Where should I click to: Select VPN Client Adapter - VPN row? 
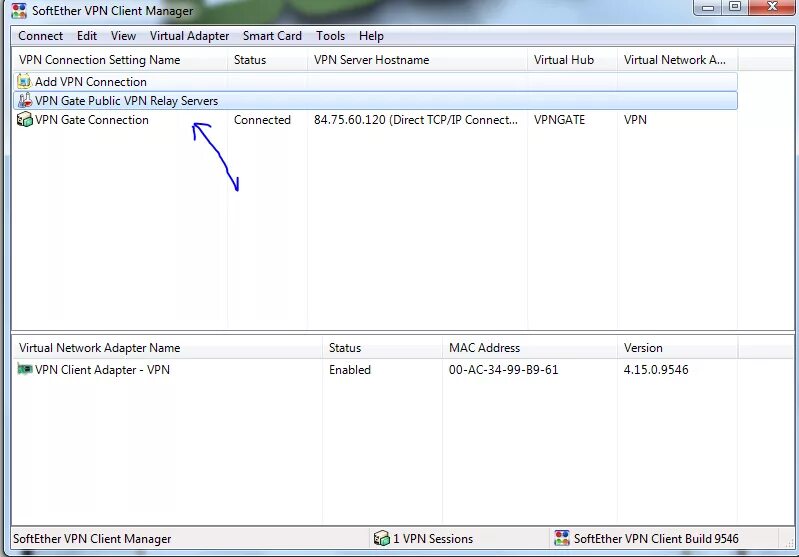tap(376, 369)
